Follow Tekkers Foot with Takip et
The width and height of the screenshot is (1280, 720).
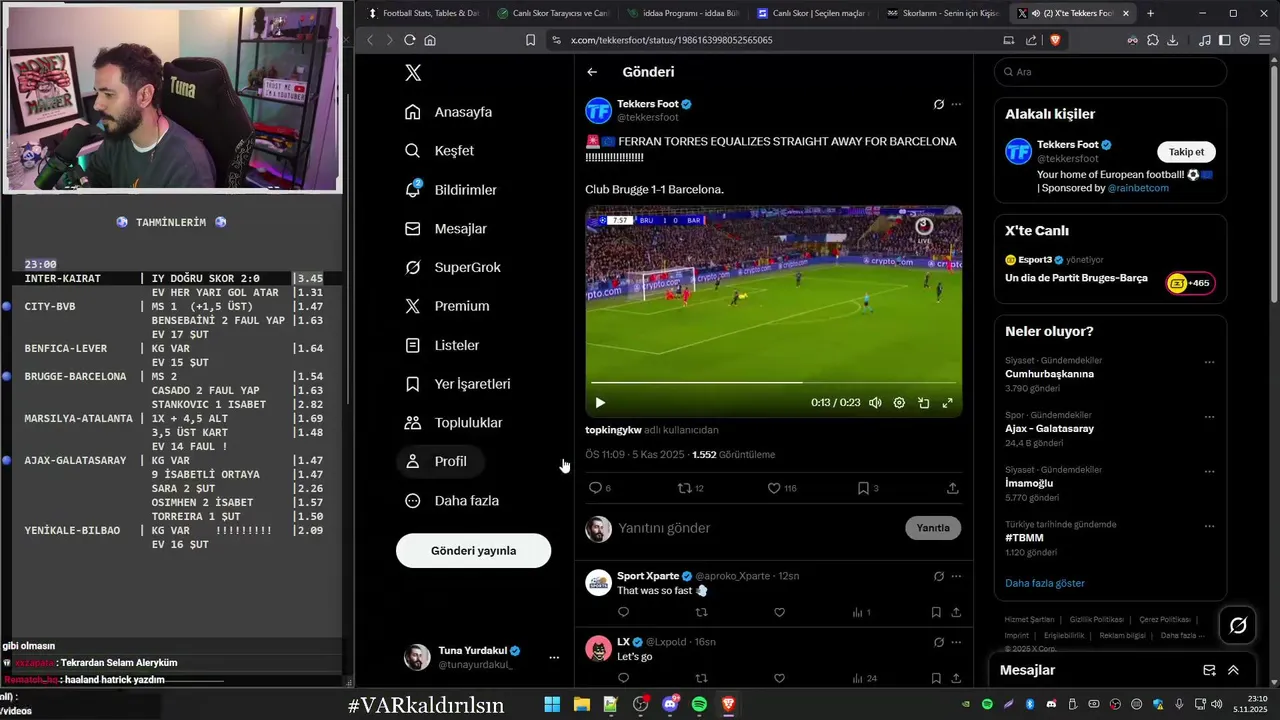coord(1187,152)
